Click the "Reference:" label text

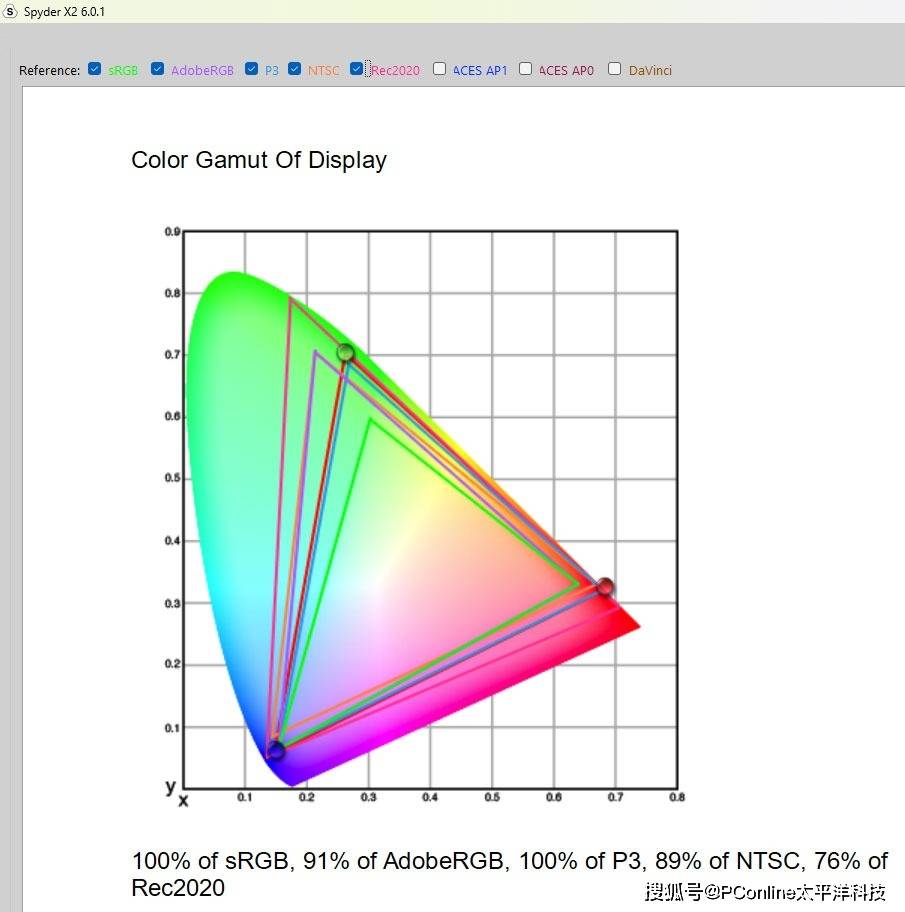(x=50, y=71)
